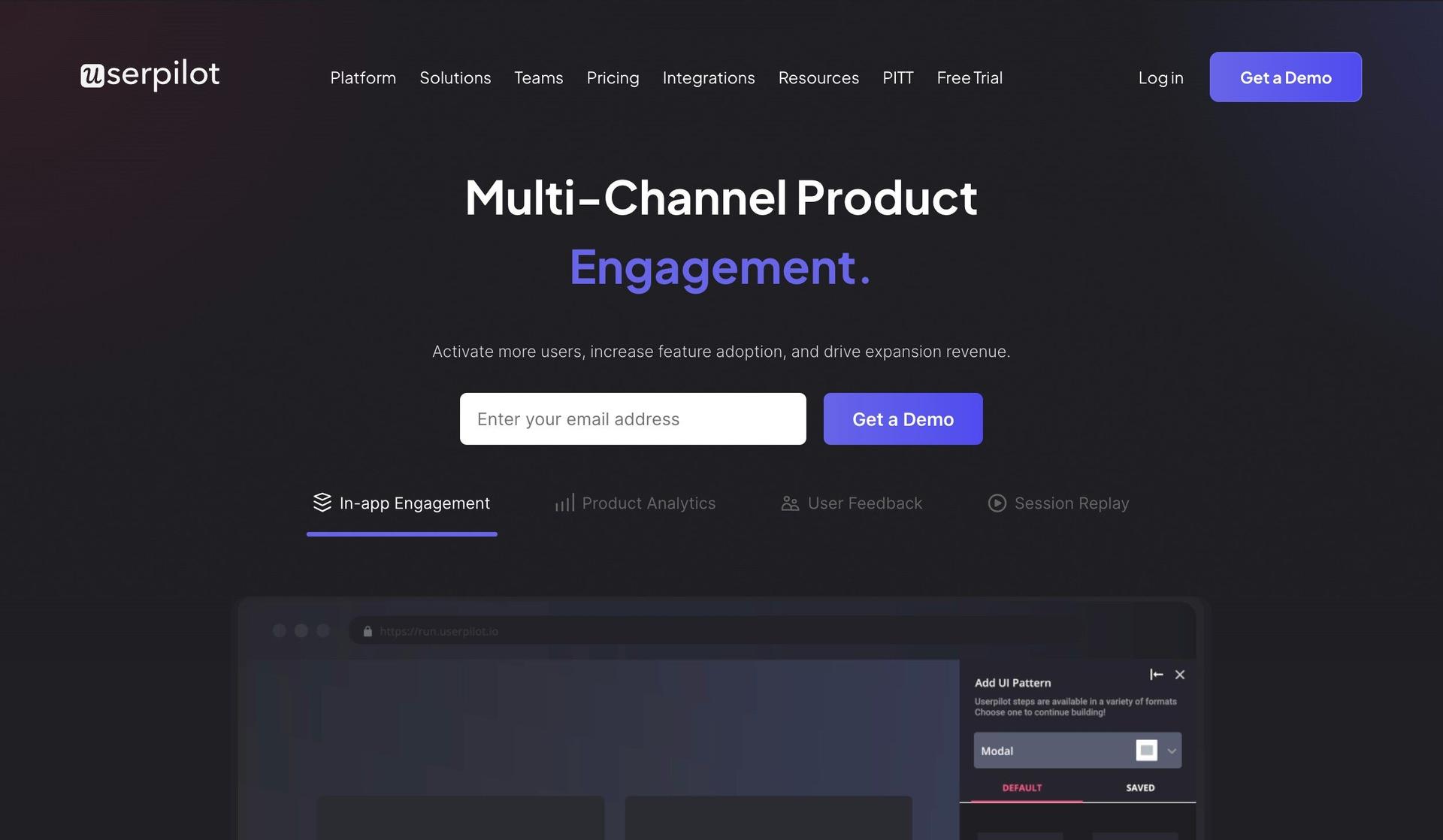Click the Session Replay play button icon
The image size is (1443, 840).
[x=996, y=503]
